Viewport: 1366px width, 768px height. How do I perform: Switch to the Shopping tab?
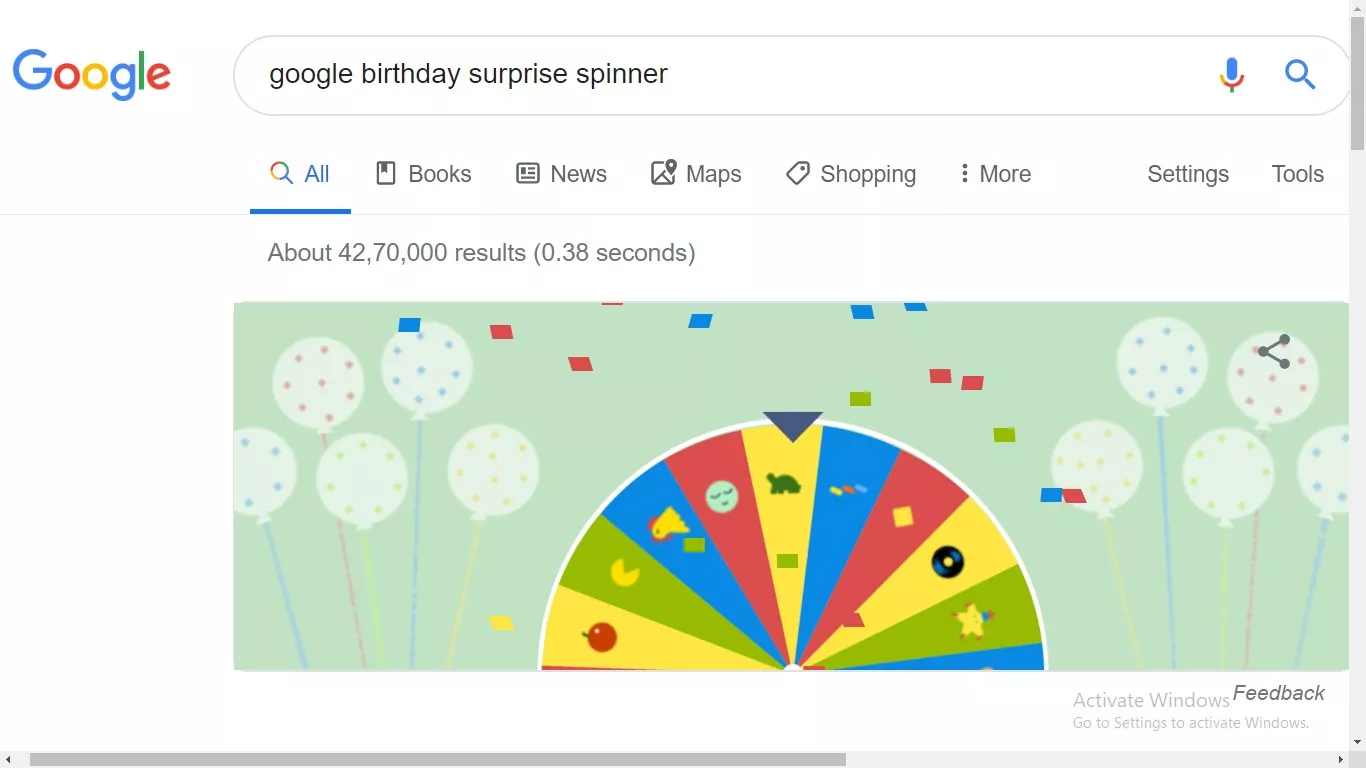[851, 174]
